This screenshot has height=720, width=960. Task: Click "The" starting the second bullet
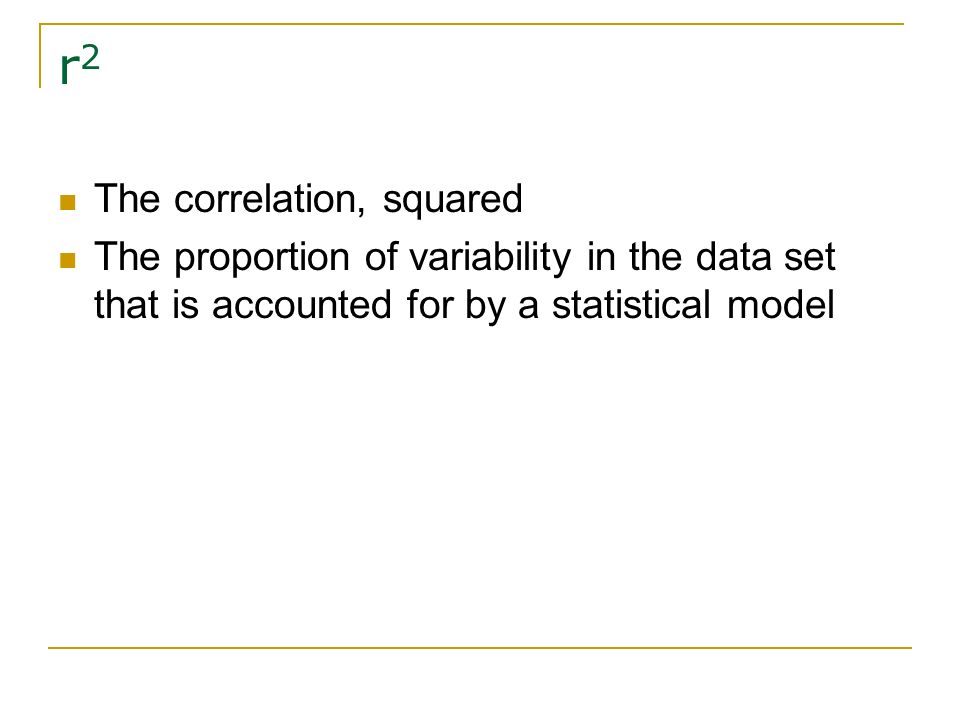[x=127, y=257]
